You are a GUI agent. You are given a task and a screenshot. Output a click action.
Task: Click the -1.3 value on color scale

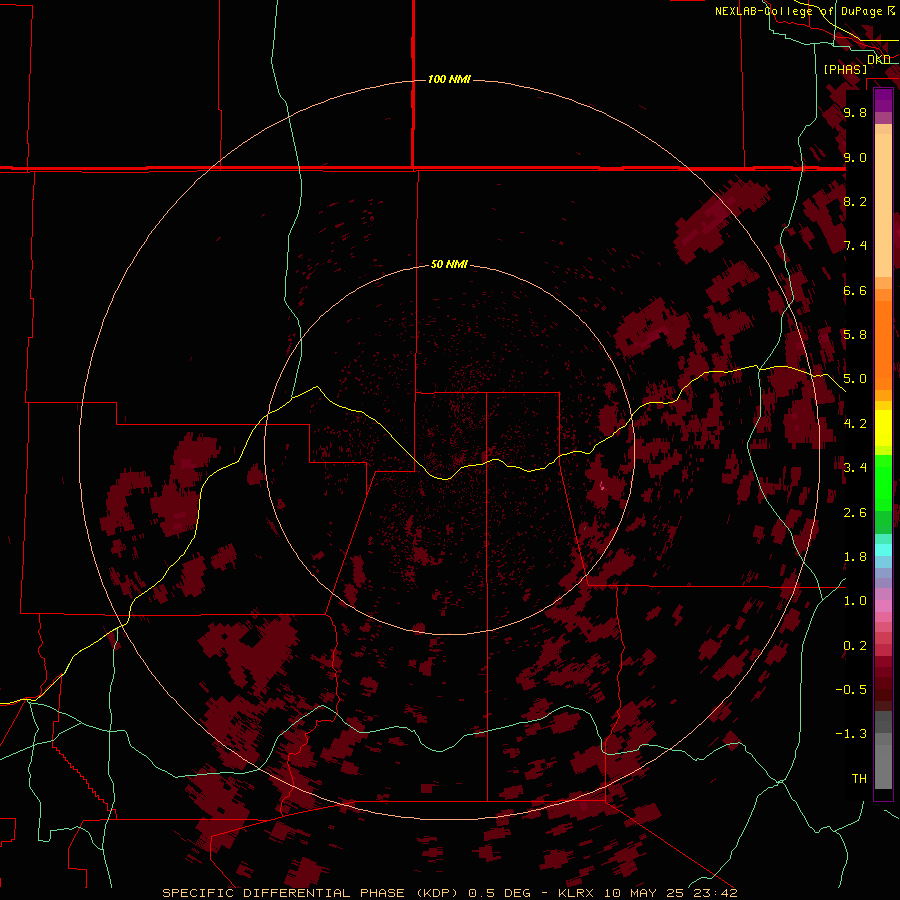pos(851,734)
